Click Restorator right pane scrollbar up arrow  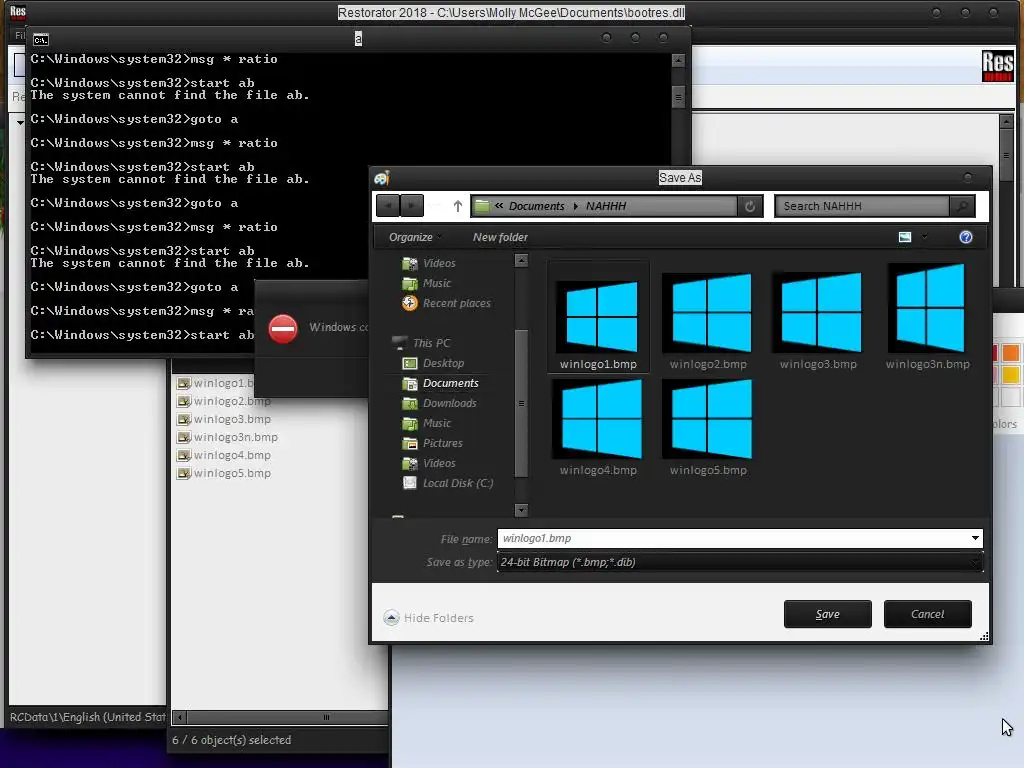coord(1006,121)
